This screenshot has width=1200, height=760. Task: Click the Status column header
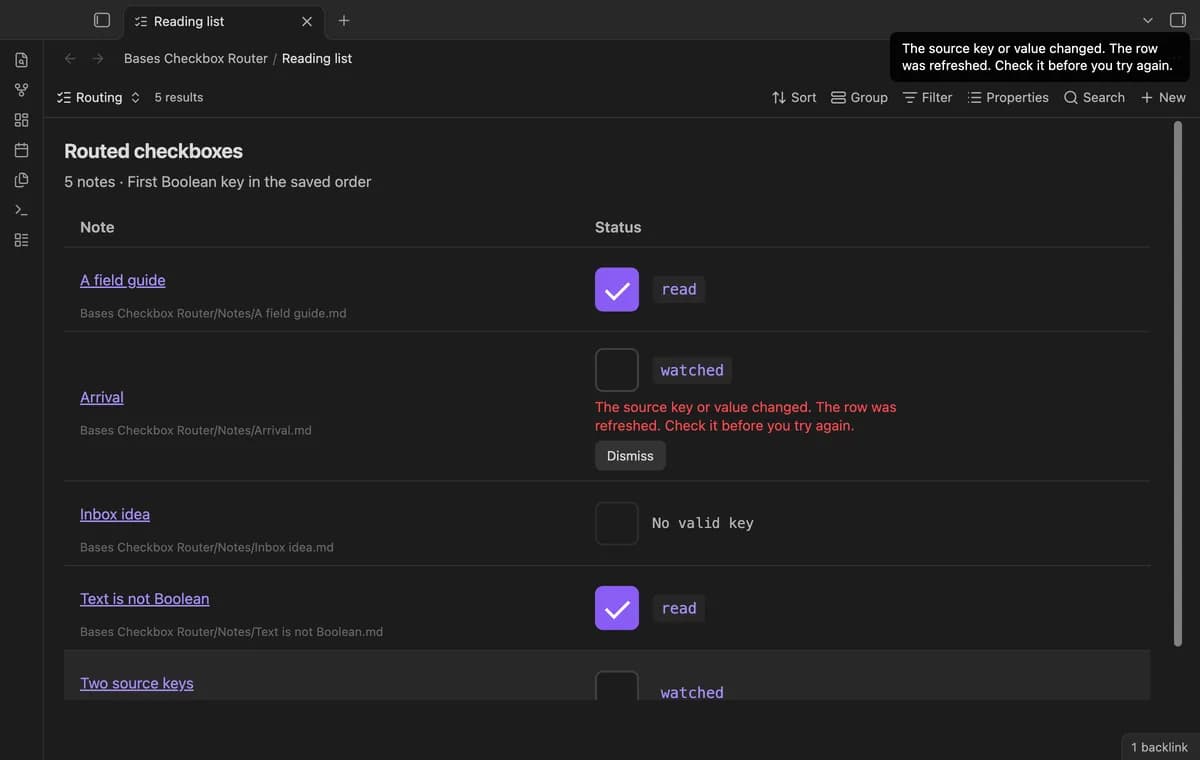[x=618, y=227]
